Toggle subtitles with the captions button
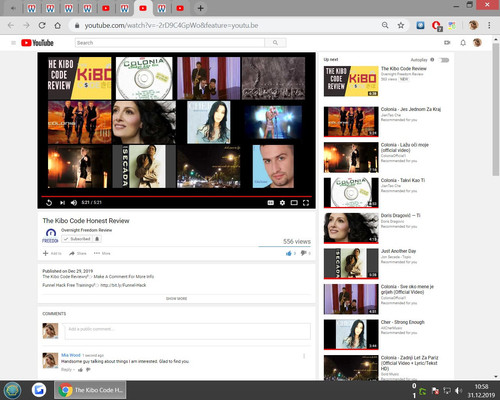This screenshot has height=400, width=500. click(x=271, y=203)
